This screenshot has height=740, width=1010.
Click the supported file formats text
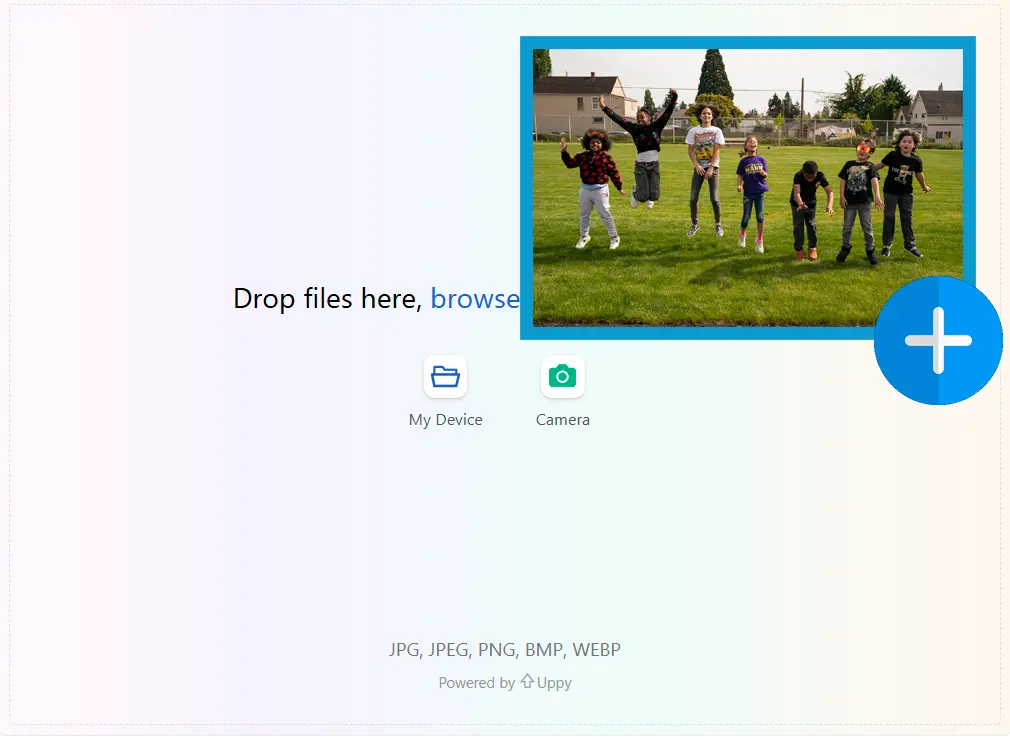pos(505,649)
